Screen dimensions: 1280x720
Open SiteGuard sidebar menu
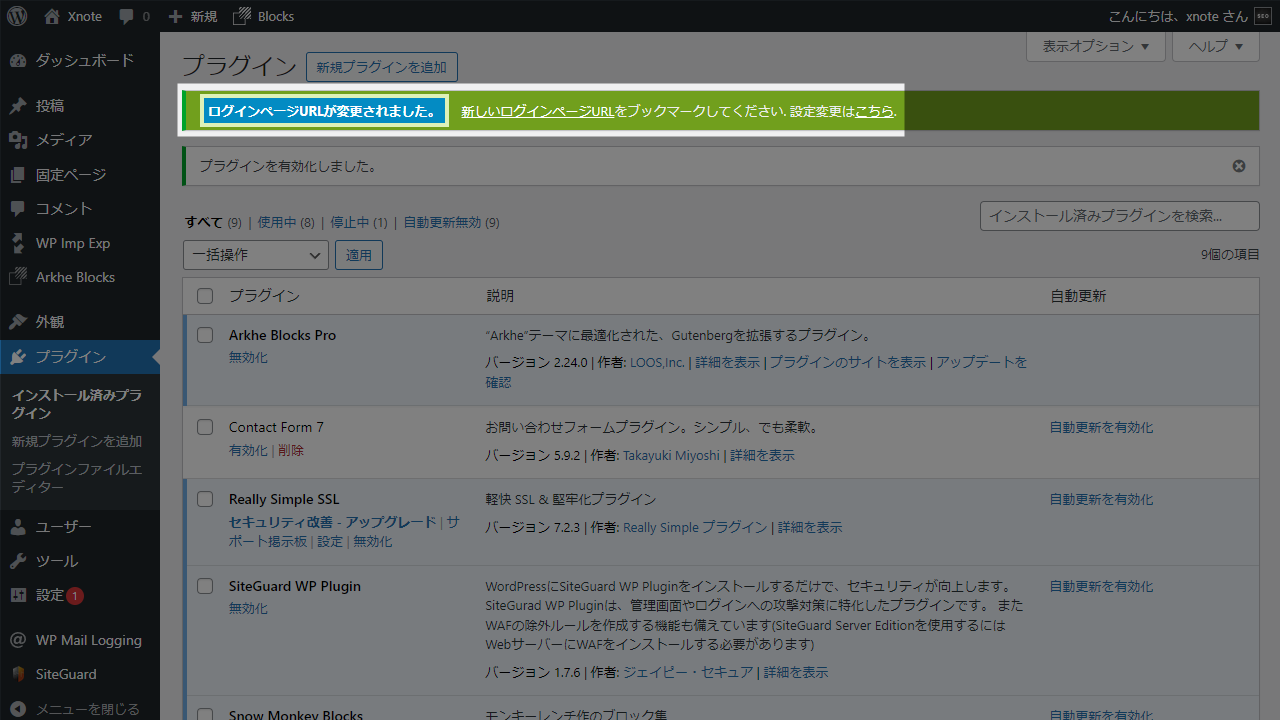(x=80, y=674)
